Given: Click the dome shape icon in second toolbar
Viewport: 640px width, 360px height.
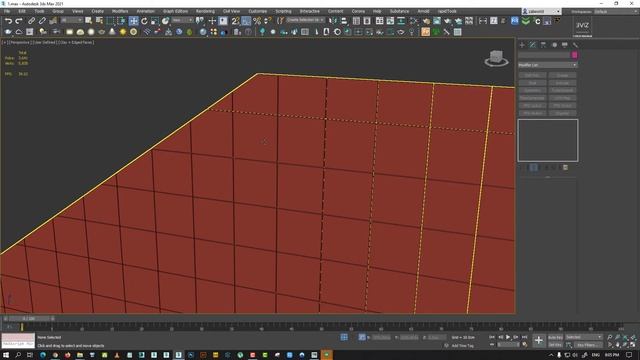Looking at the screenshot, I should point(80,32).
